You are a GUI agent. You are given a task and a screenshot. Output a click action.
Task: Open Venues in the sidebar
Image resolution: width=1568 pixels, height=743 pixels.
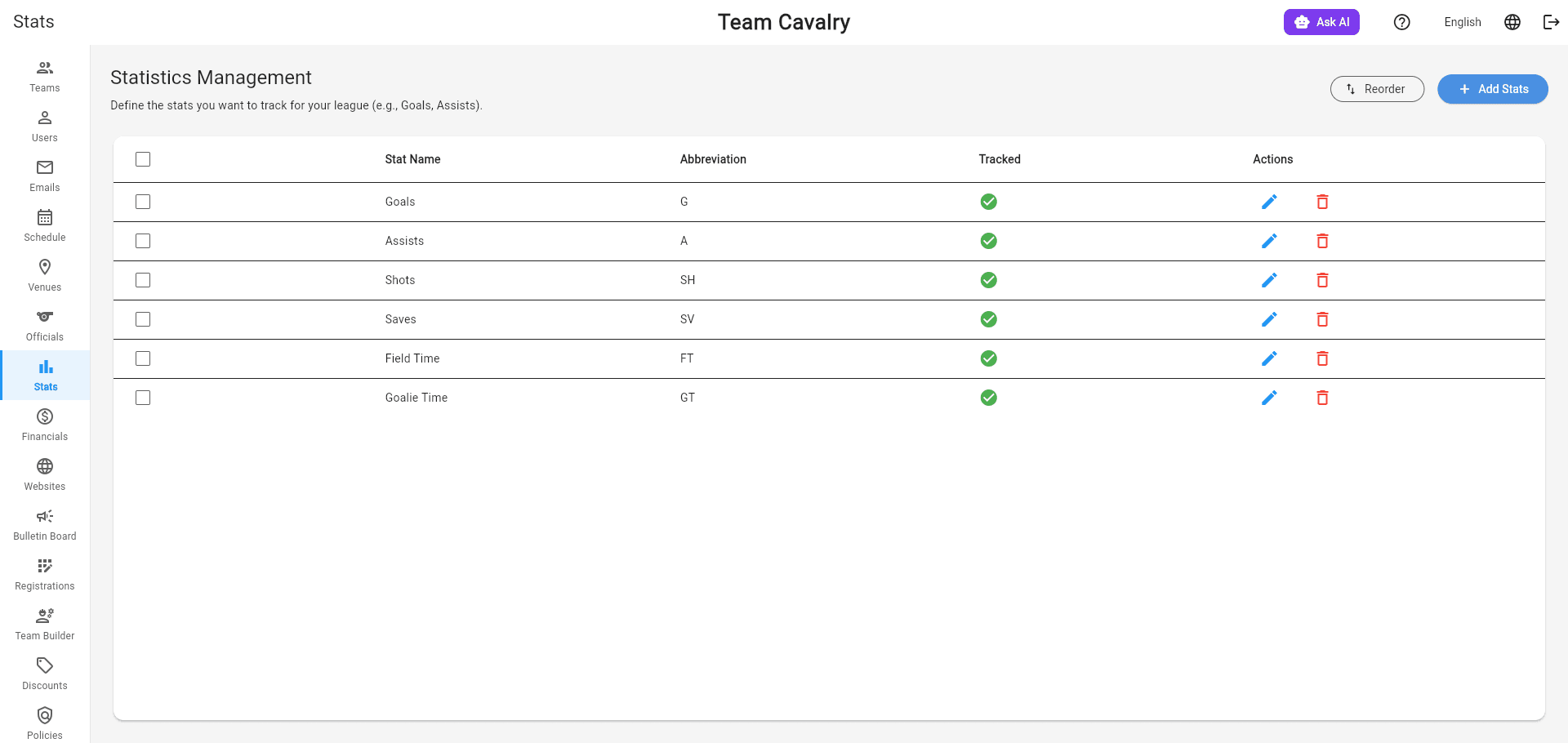click(45, 276)
